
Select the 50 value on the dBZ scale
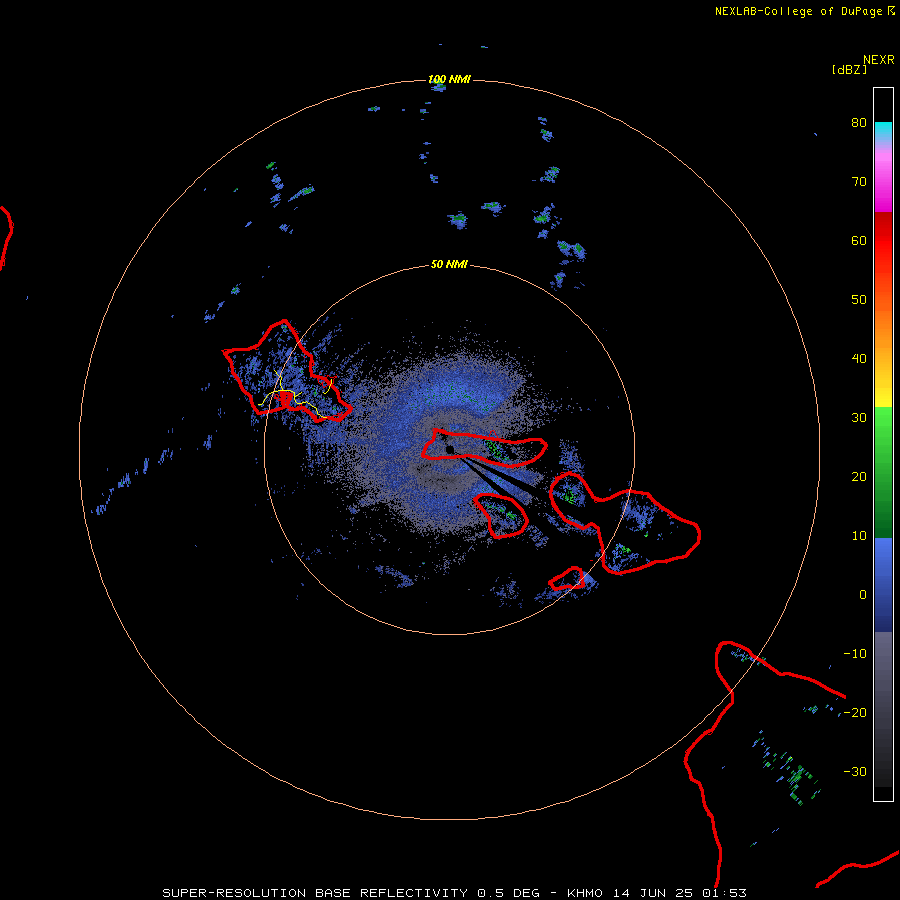[859, 300]
